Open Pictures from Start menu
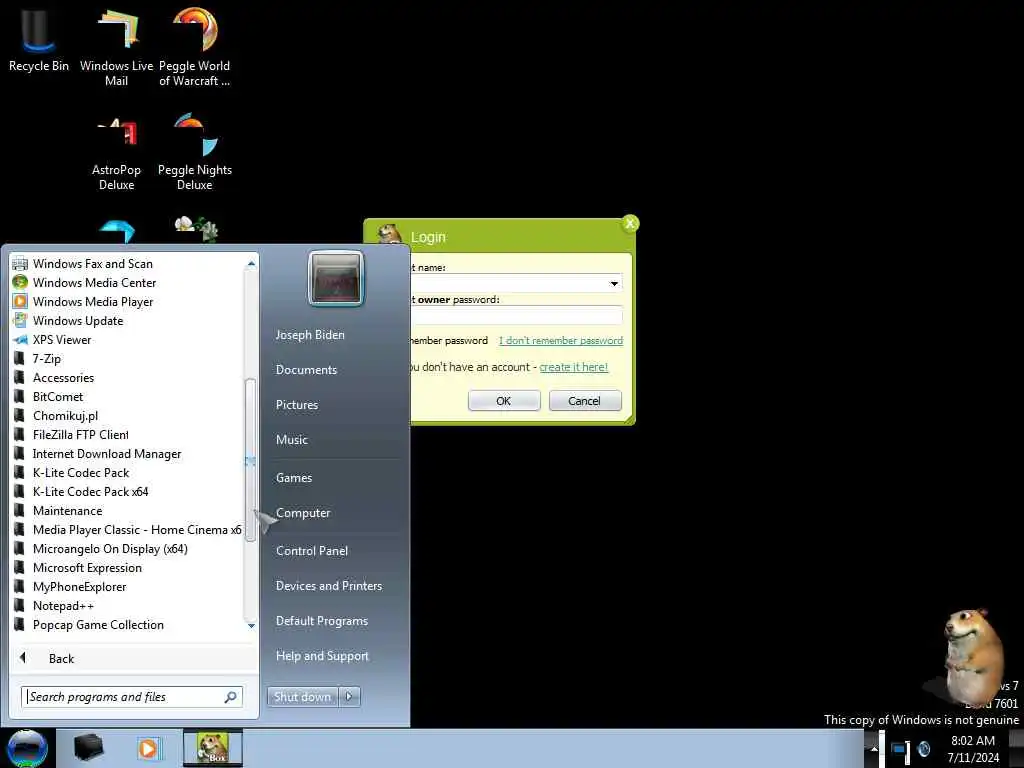The height and width of the screenshot is (768, 1024). point(296,405)
